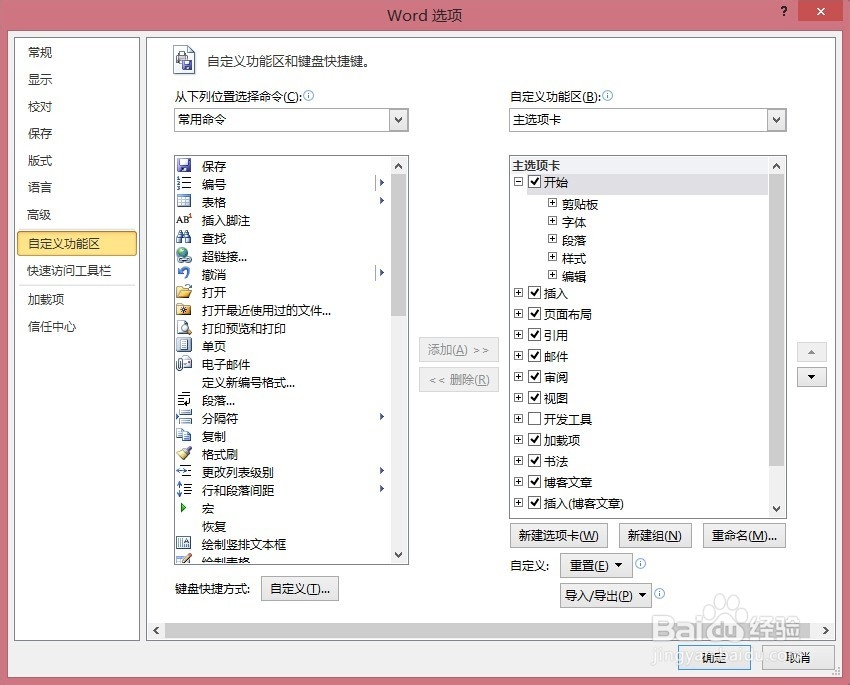
Task: Enable the 开发工具 tab checkbox
Action: tap(536, 420)
